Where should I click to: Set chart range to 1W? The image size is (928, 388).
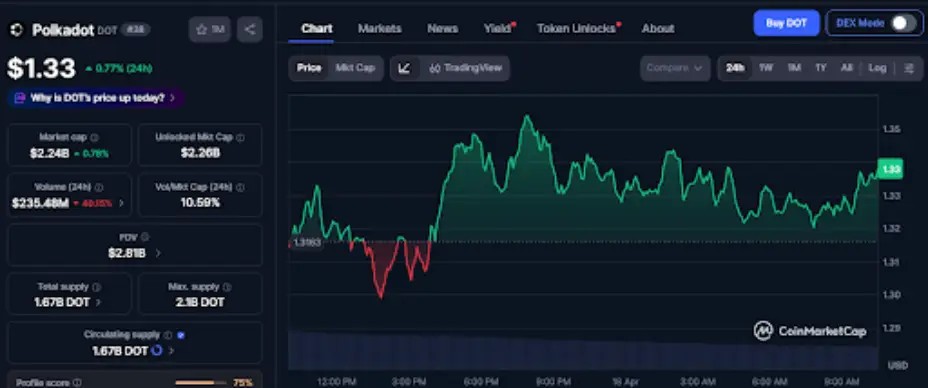766,68
